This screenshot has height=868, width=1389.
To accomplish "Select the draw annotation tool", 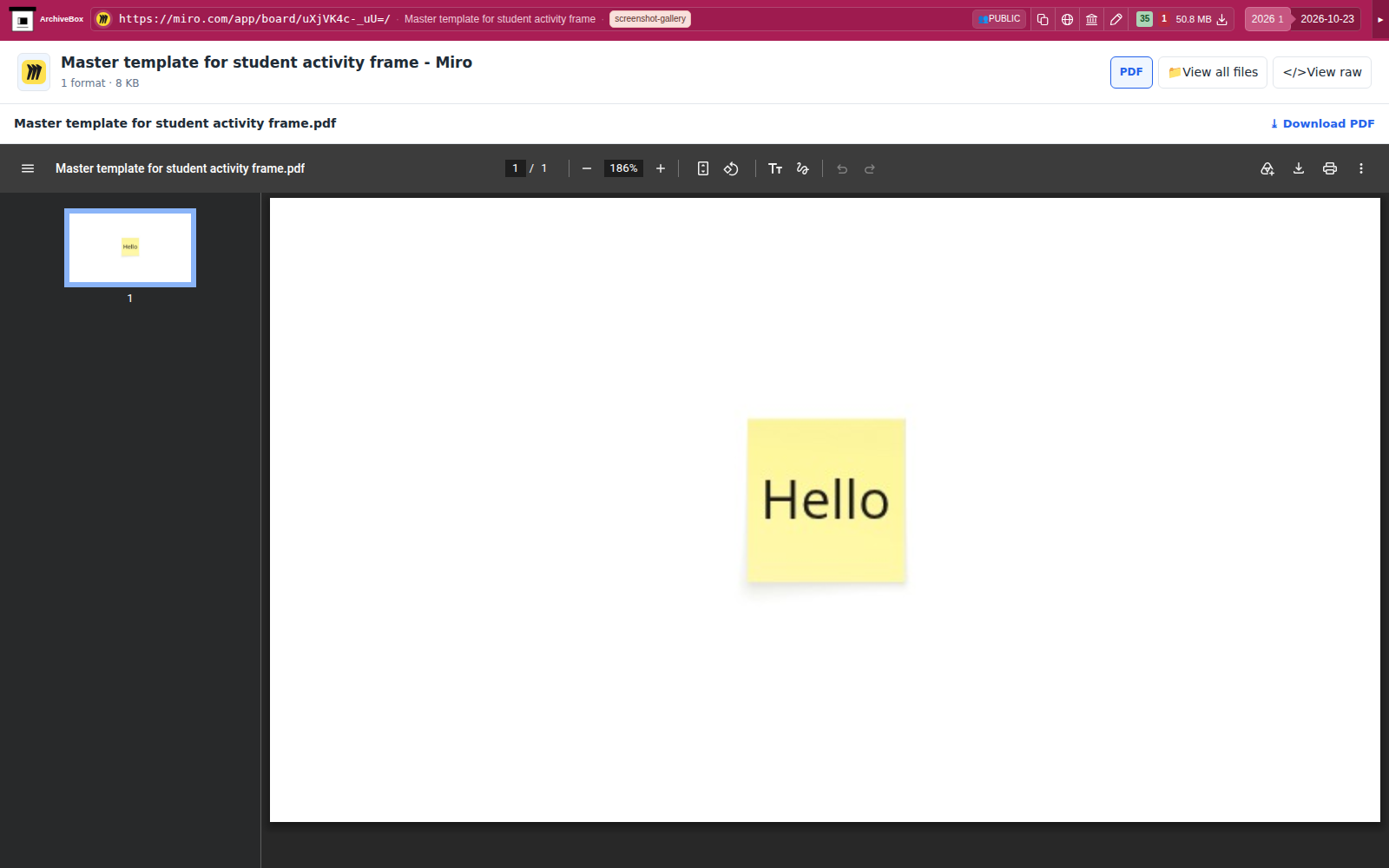I will (x=803, y=168).
